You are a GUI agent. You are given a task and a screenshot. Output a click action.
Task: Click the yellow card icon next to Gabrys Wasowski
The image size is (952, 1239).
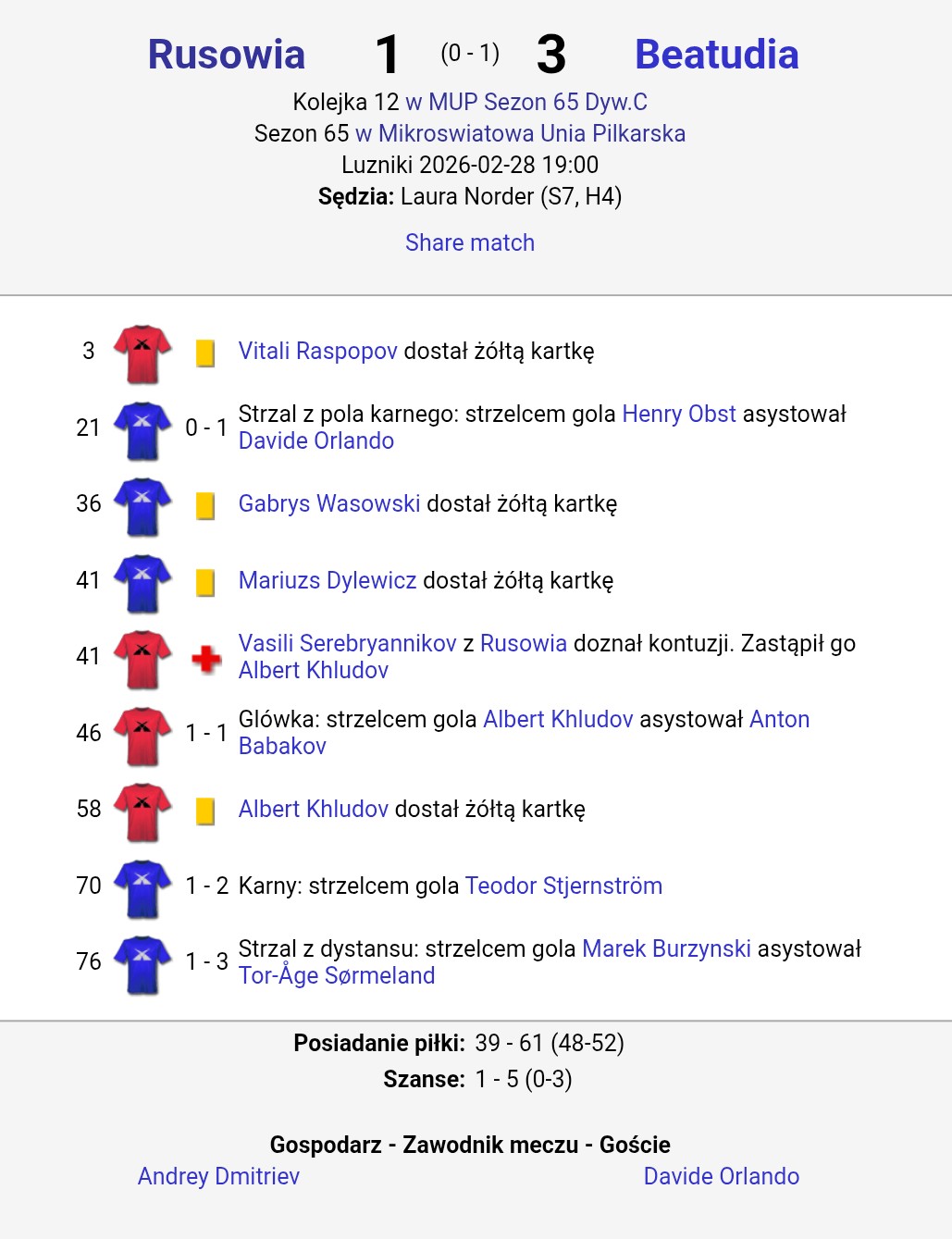pos(205,506)
